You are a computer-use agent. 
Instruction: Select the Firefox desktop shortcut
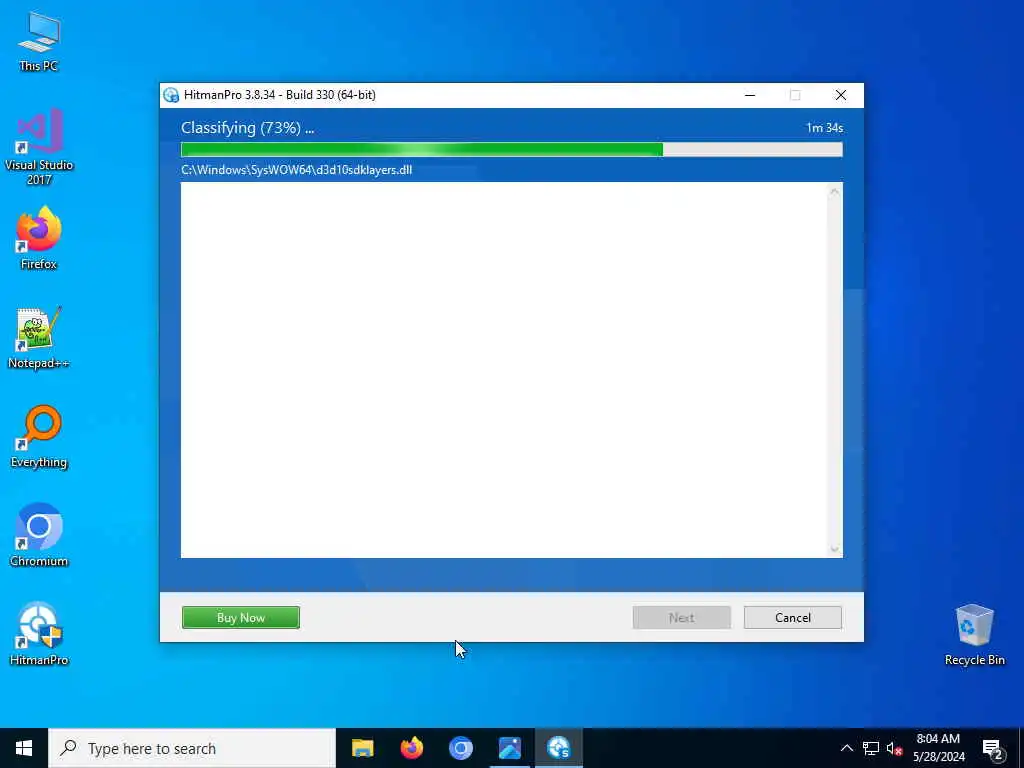(39, 238)
